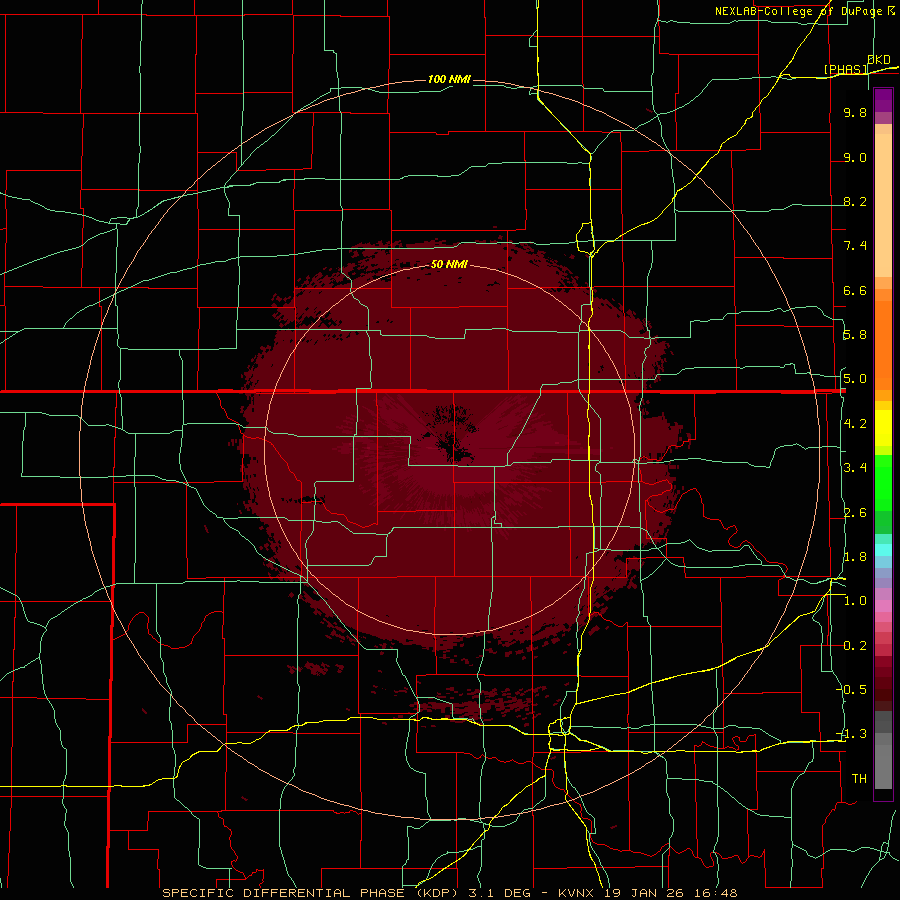The width and height of the screenshot is (900, 900).
Task: Click the 1.8 scale value
Action: click(855, 557)
